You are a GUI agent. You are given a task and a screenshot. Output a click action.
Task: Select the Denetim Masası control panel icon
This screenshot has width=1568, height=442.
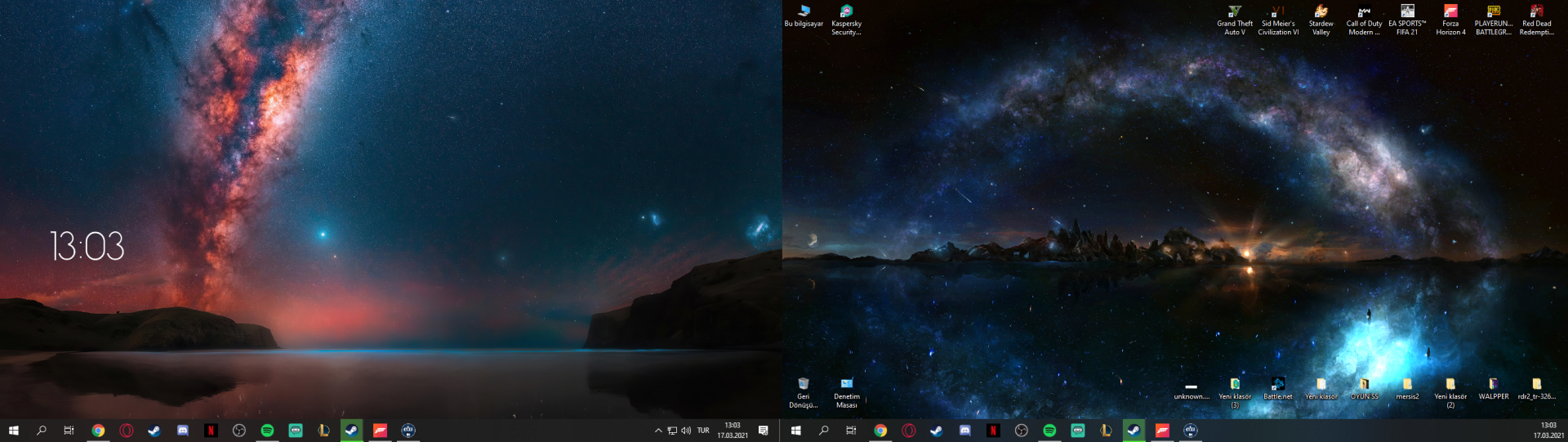(846, 393)
